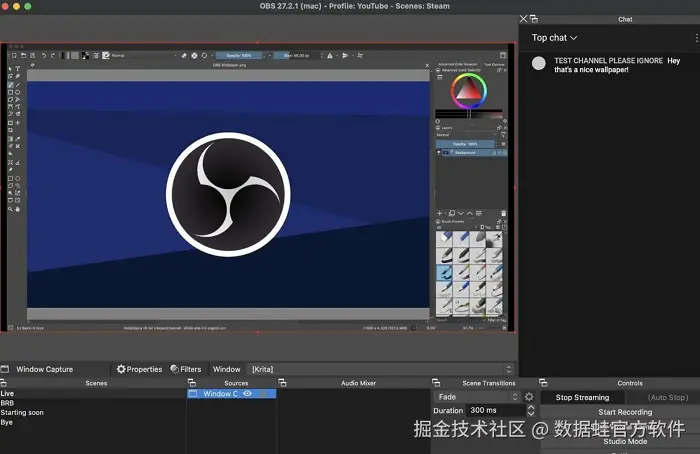Open Krita pattern swatch in toolbar
The image size is (700, 454).
(x=75, y=55)
